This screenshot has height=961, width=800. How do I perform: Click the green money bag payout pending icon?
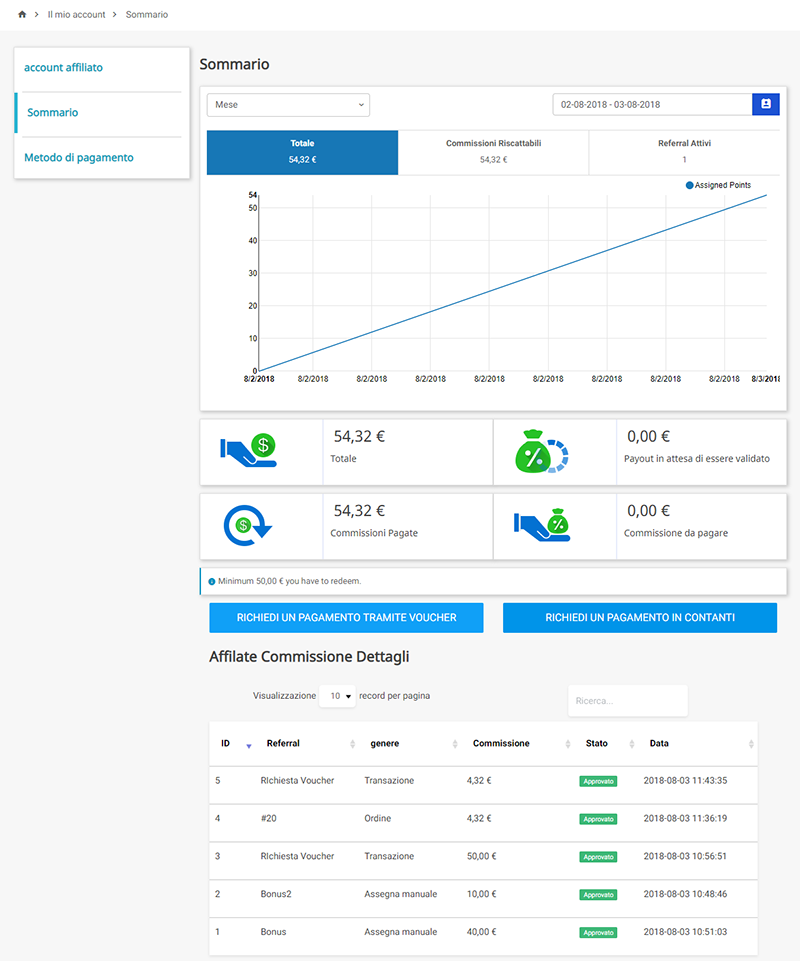[542, 452]
